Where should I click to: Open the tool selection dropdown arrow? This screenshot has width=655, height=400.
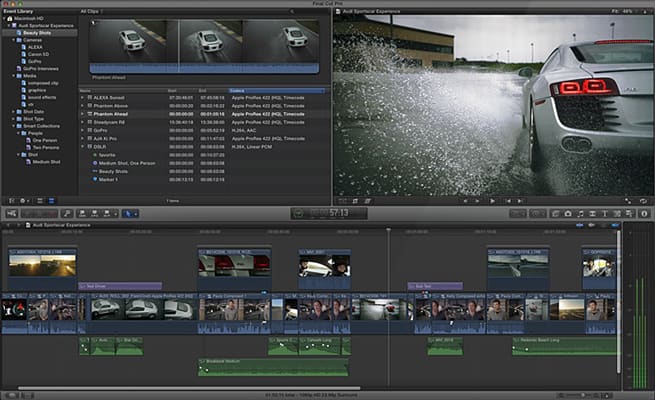136,213
